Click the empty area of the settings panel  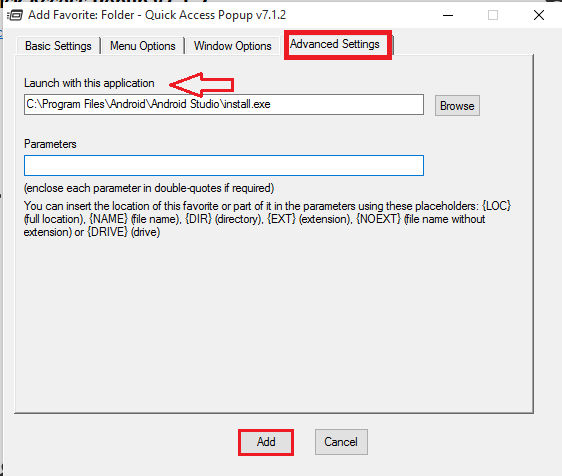pos(274,323)
